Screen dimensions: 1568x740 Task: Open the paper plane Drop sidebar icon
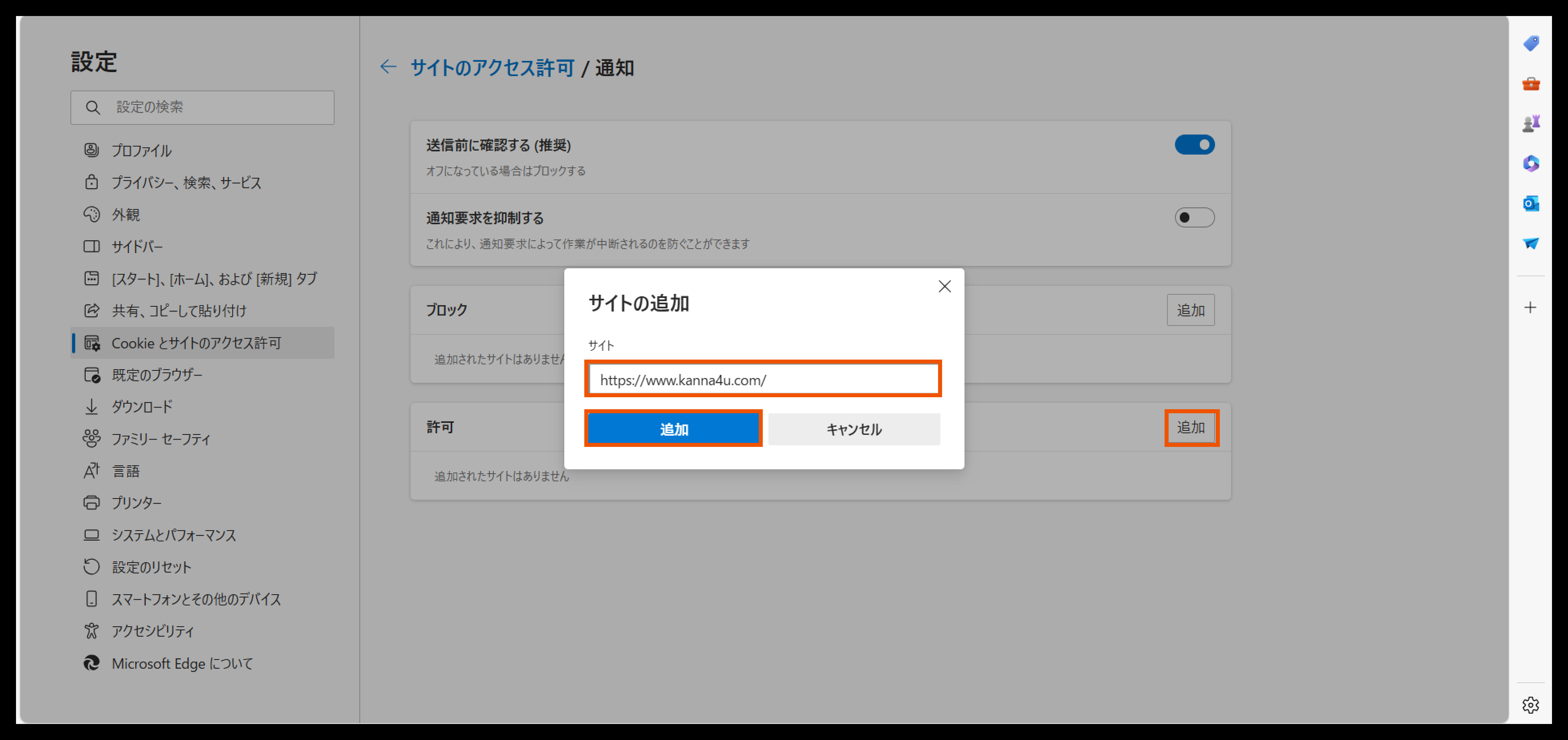pos(1530,243)
